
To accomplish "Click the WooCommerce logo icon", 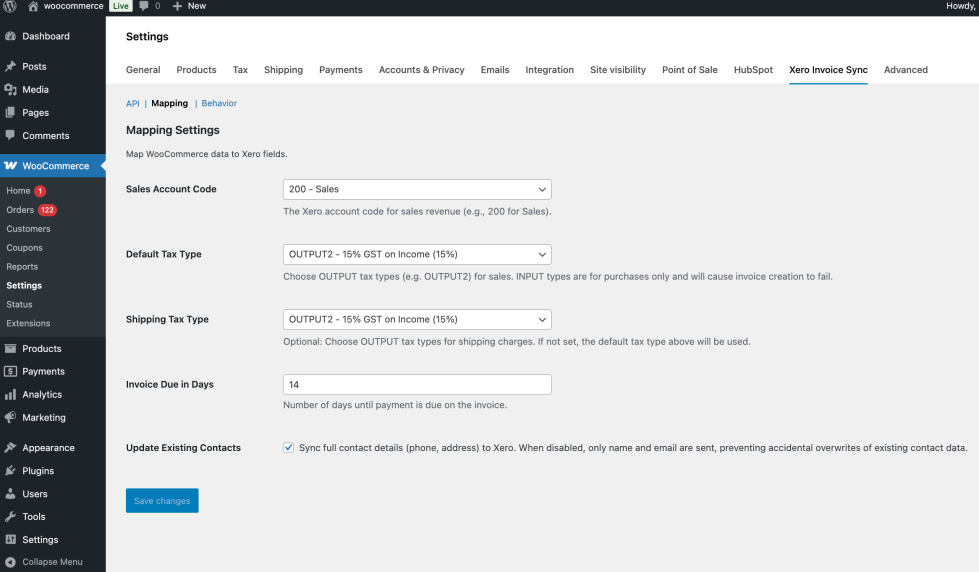I will pos(11,165).
